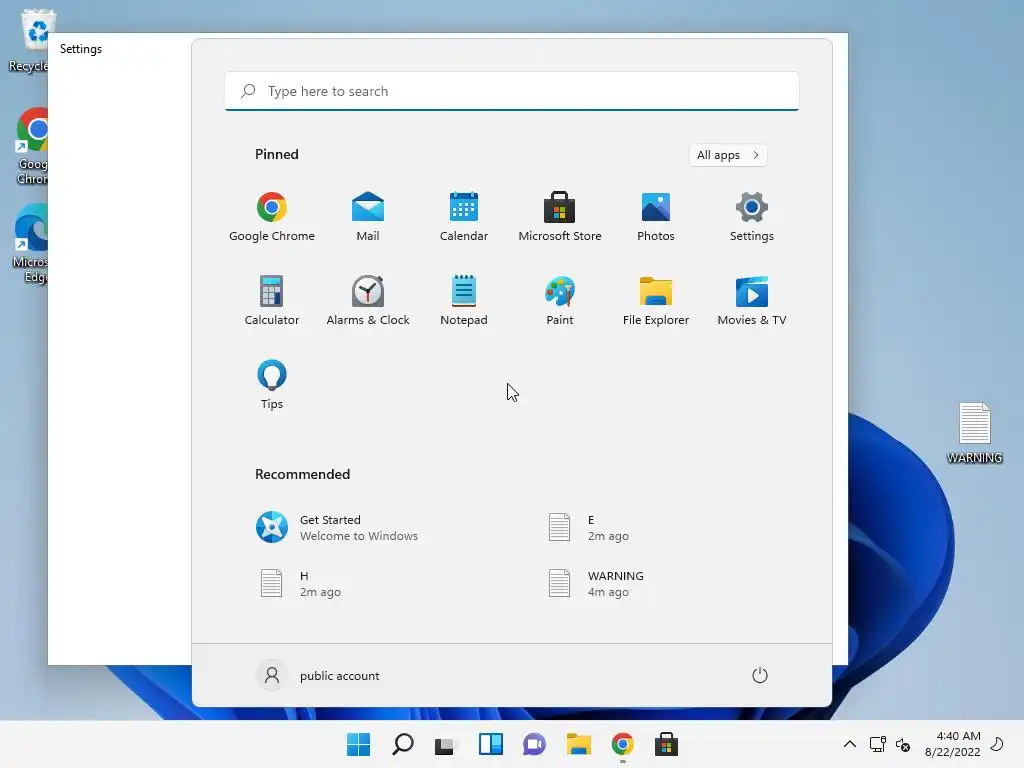Open Microsoft Store on the taskbar
This screenshot has height=768, width=1024.
666,744
